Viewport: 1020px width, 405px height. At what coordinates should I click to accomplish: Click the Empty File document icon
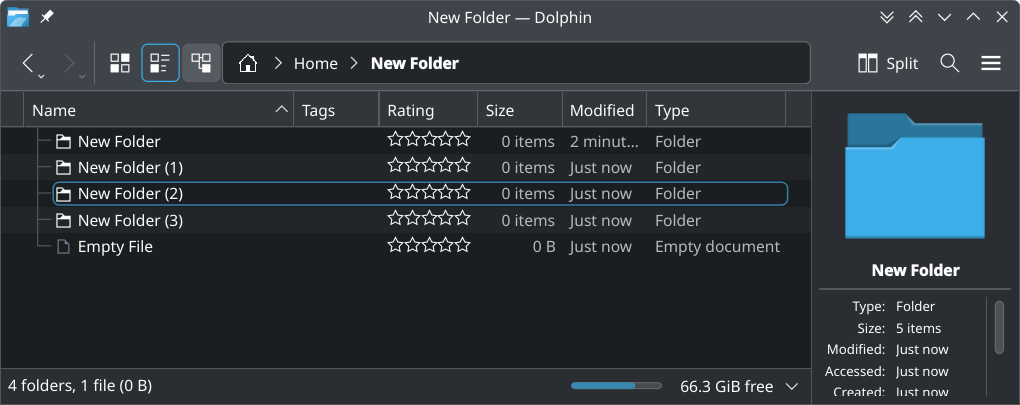(x=63, y=246)
